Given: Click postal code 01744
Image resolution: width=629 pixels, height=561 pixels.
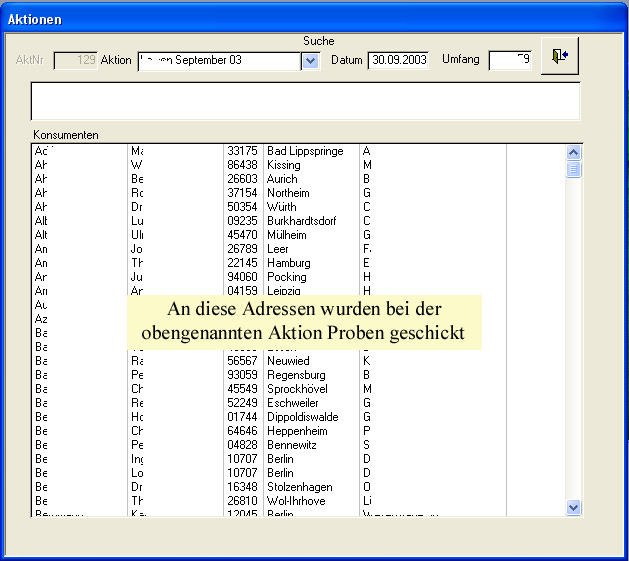Looking at the screenshot, I should [x=242, y=417].
